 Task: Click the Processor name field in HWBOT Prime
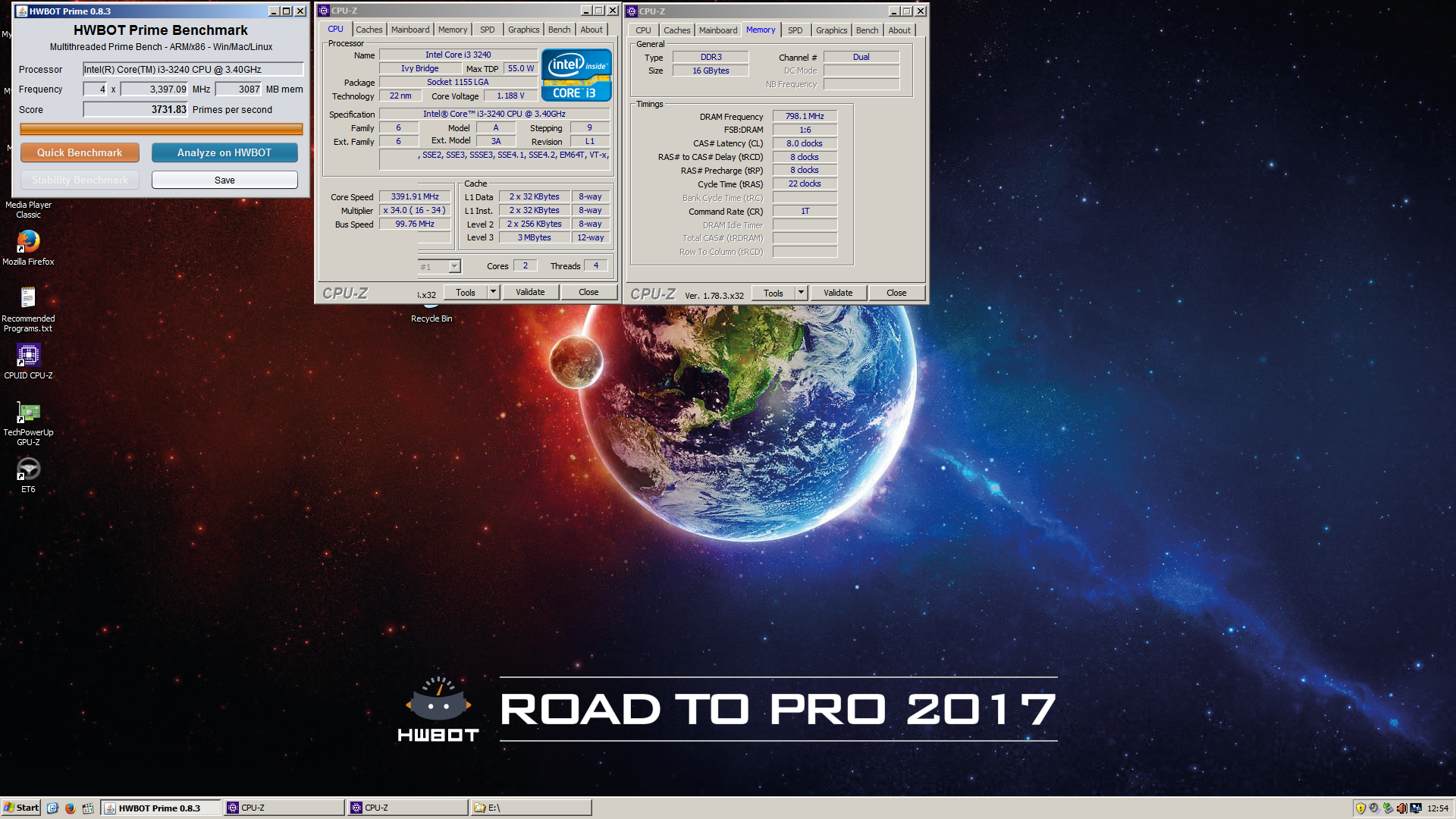[193, 69]
